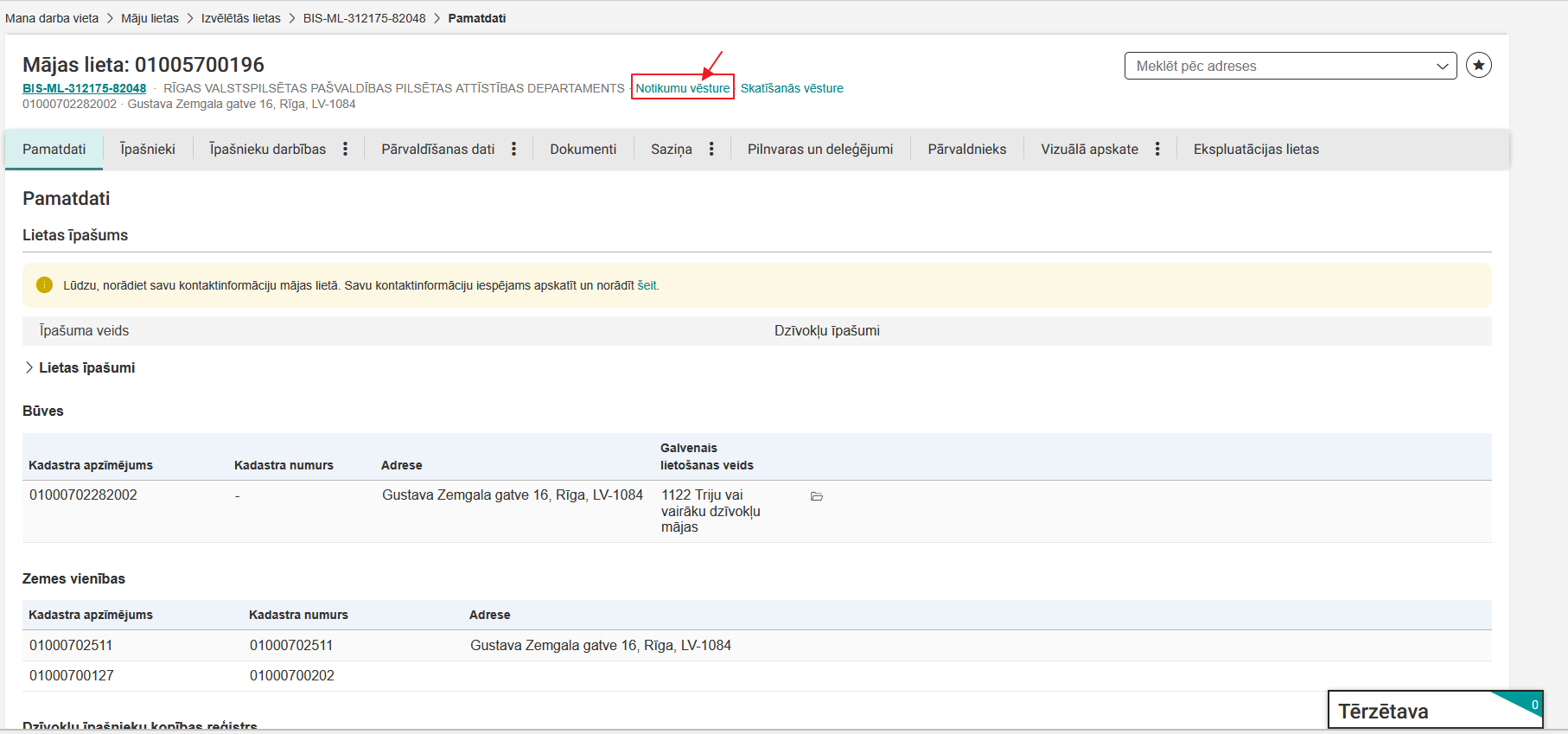Open Īpašnieku darbības three-dot menu

coord(345,150)
